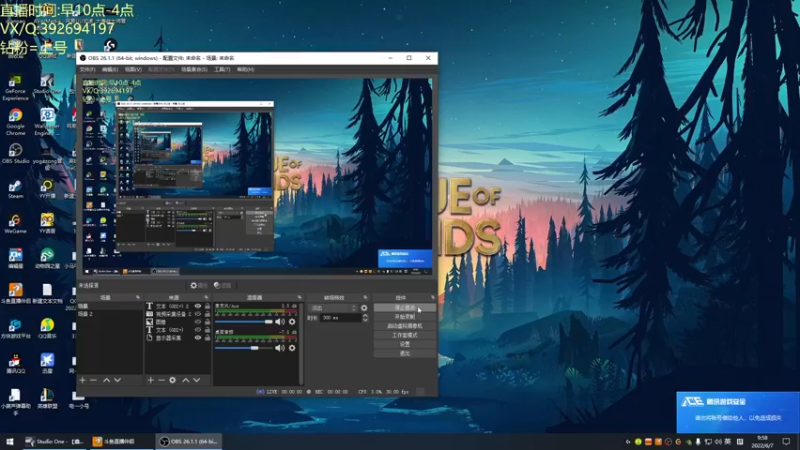Open source properties gear below source list
Screen dimensions: 800x450
(172, 380)
